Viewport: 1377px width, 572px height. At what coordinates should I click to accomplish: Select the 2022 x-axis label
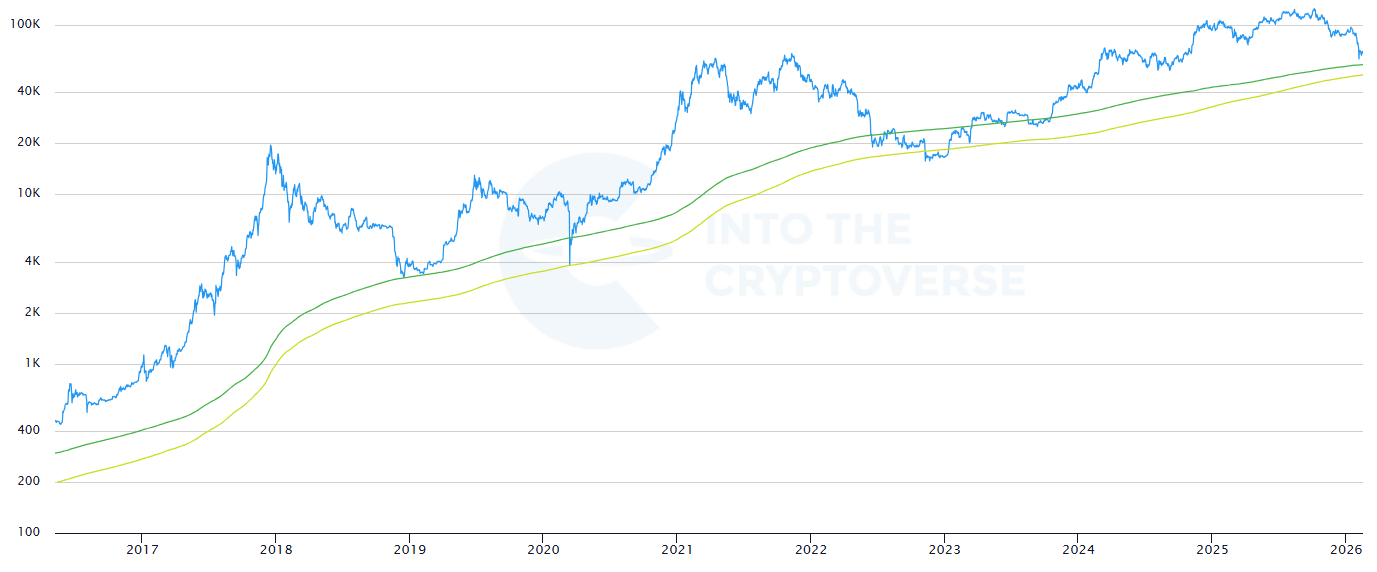[810, 549]
